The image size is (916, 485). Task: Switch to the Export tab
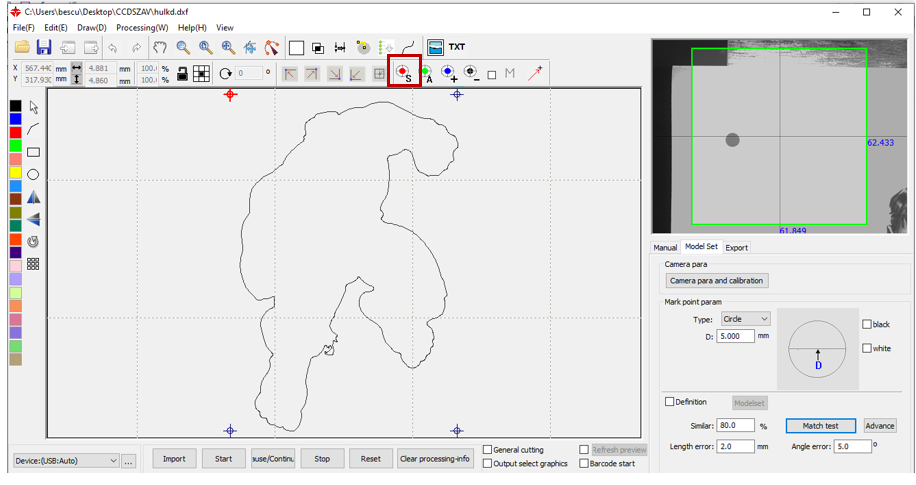(x=736, y=248)
